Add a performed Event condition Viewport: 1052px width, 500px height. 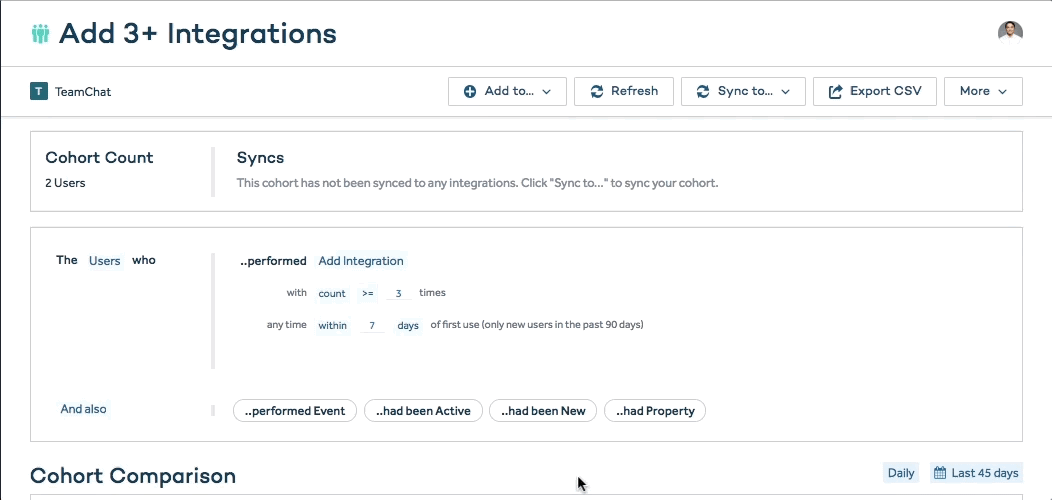295,411
